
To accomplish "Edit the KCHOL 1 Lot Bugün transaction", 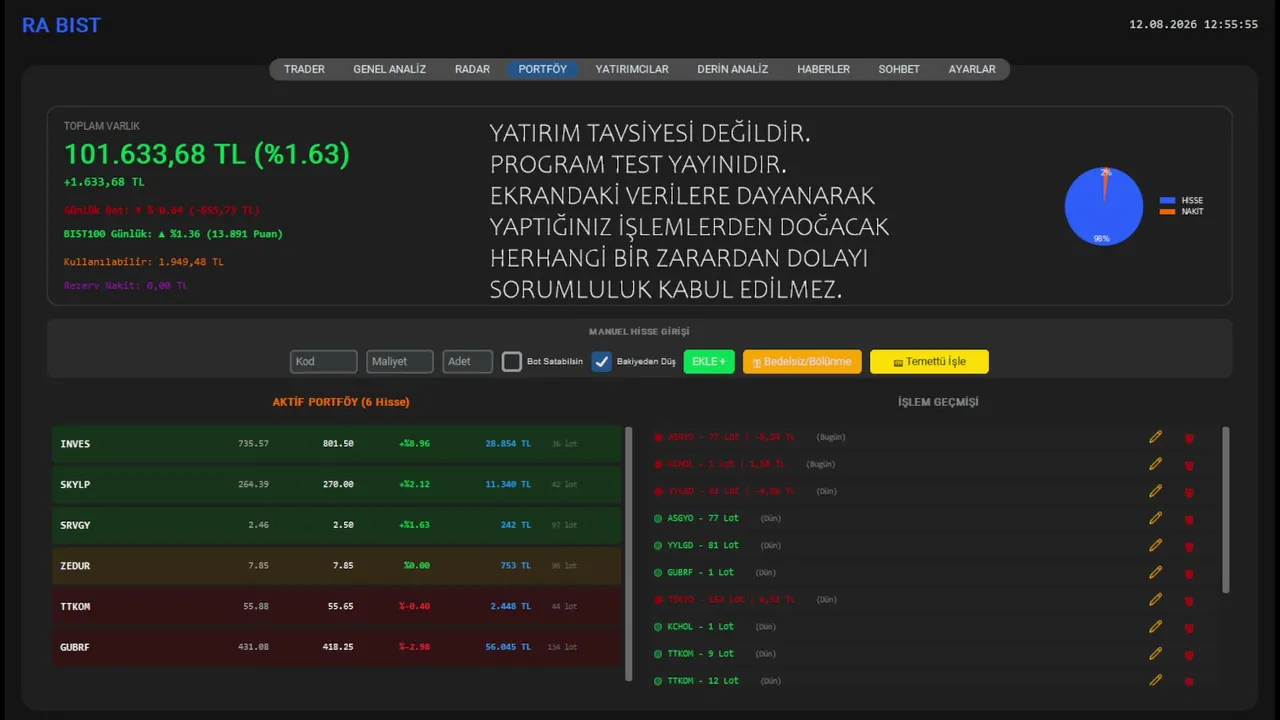I will click(x=1156, y=464).
